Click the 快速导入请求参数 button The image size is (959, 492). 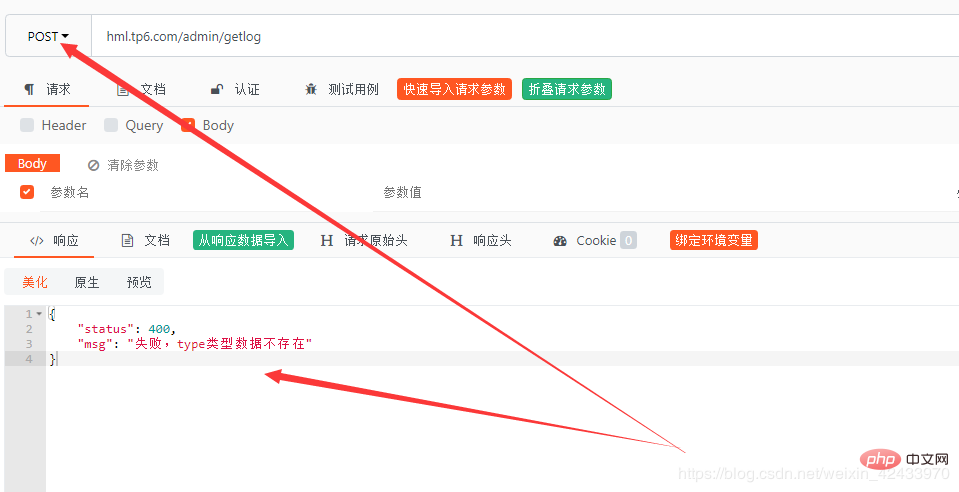(x=454, y=89)
